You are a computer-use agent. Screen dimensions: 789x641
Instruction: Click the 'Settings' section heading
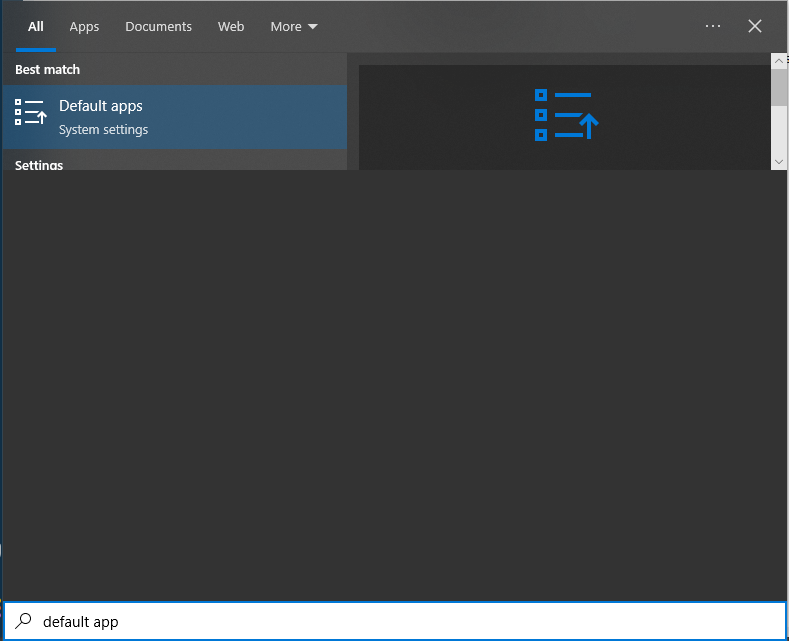39,165
